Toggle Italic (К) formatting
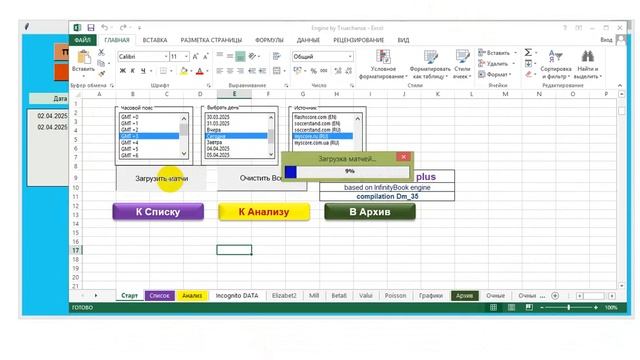This screenshot has height=360, width=640. 133,71
